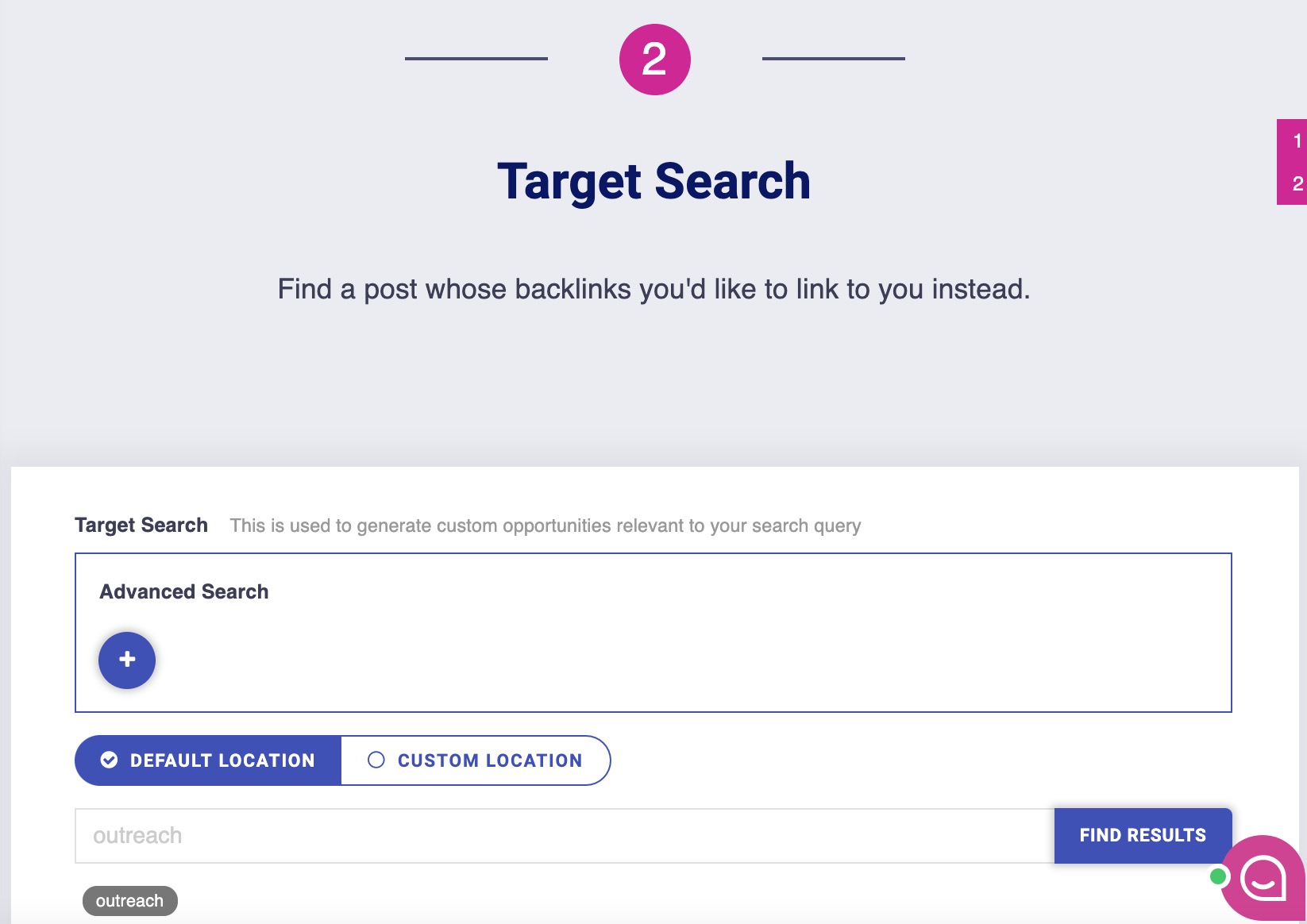
Task: Click the placeholder text in the query field
Action: tap(137, 834)
